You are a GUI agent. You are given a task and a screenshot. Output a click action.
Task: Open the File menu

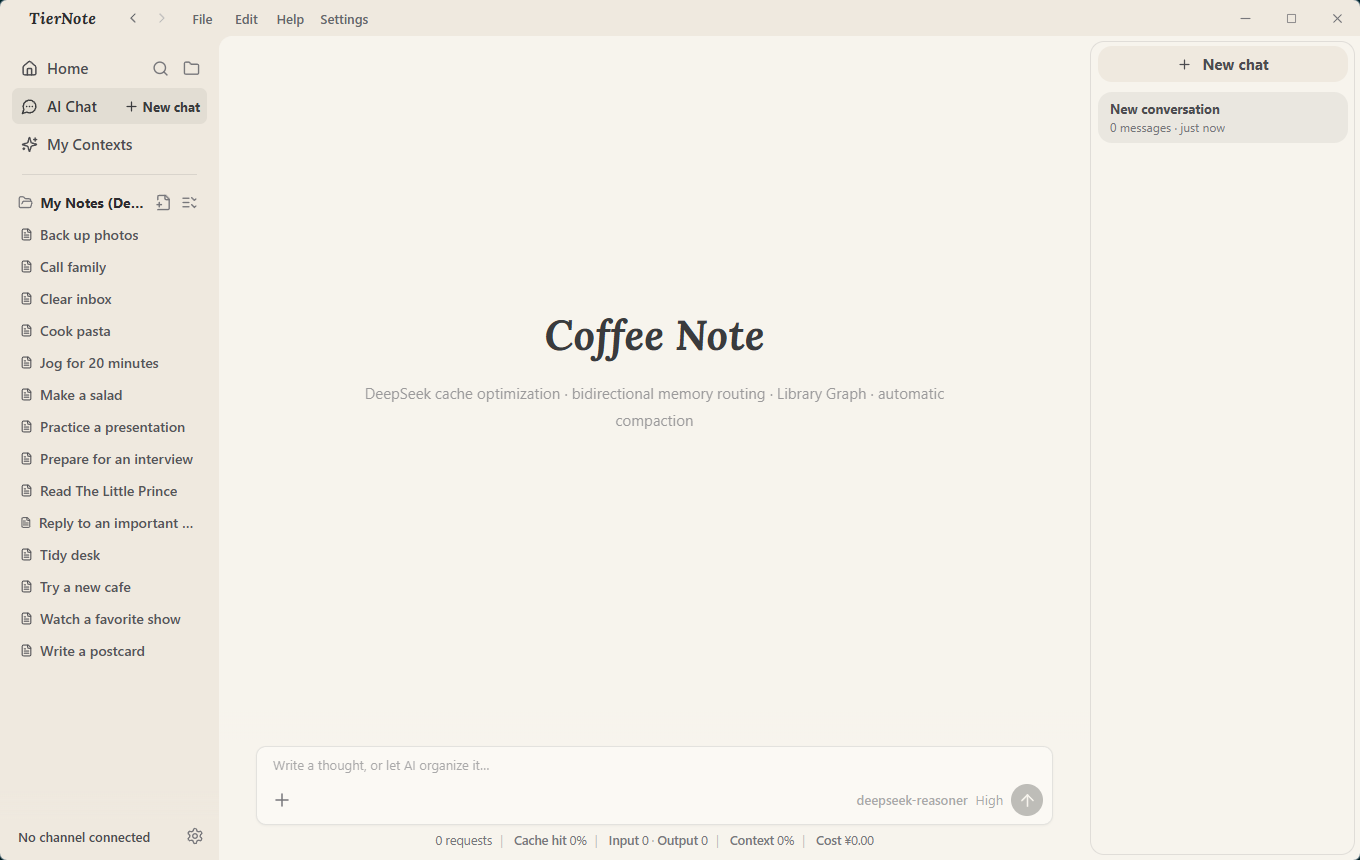(202, 19)
